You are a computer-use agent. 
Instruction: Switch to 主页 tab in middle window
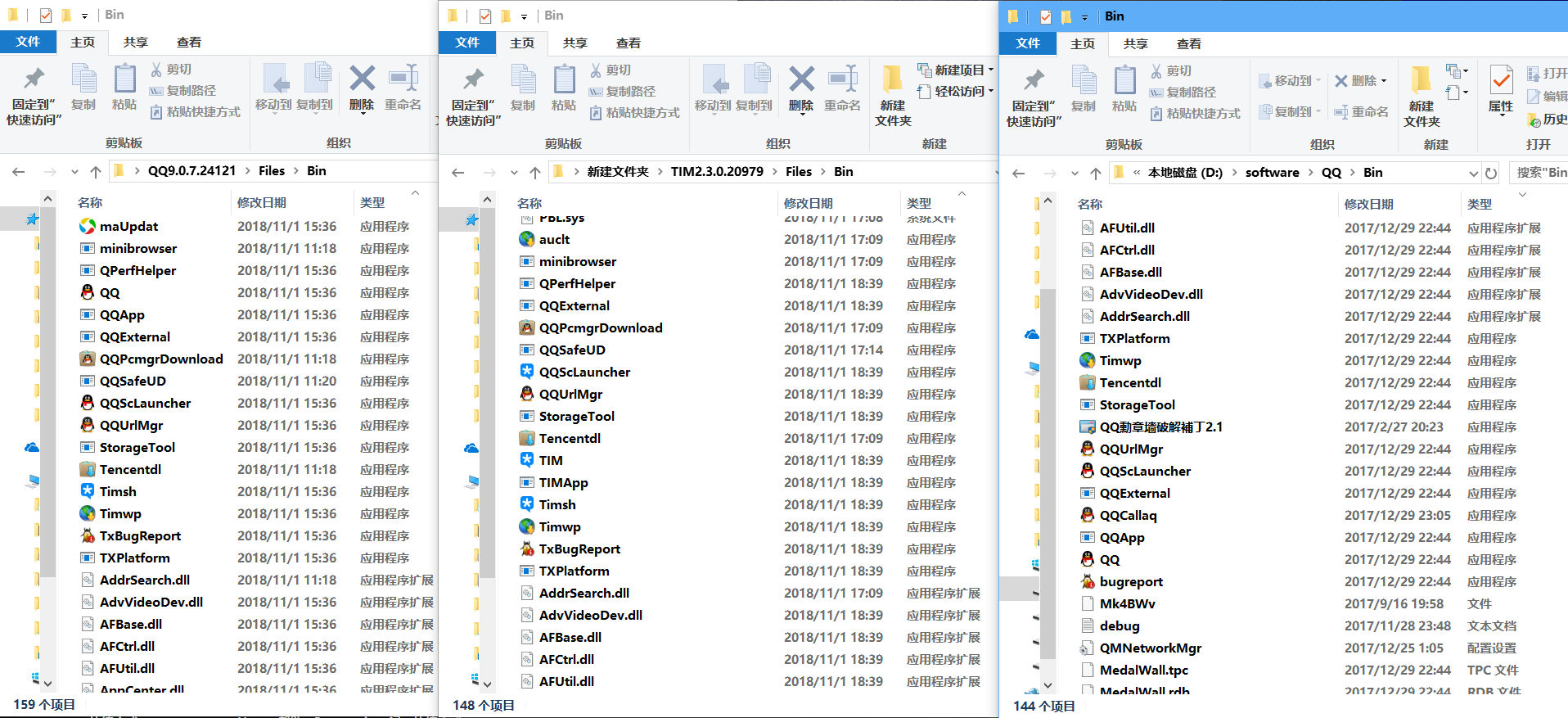(522, 43)
